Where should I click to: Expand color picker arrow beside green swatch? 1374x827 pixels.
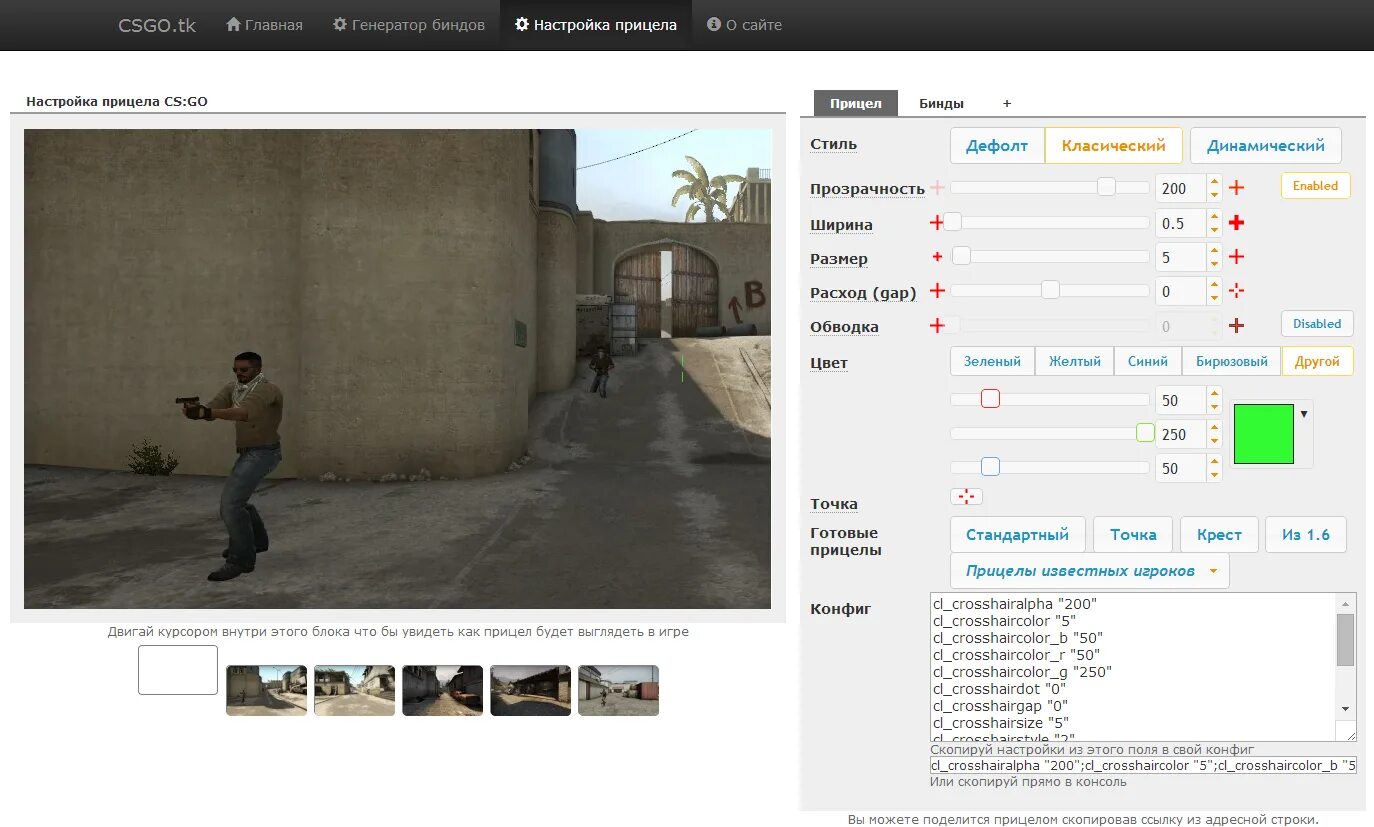(x=1303, y=413)
